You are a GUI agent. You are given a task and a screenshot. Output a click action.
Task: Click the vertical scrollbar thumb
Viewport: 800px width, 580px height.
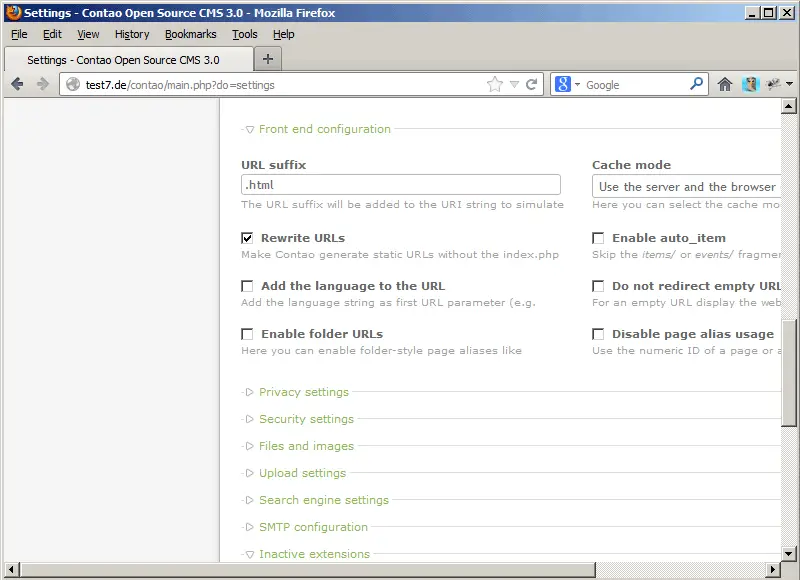(789, 372)
